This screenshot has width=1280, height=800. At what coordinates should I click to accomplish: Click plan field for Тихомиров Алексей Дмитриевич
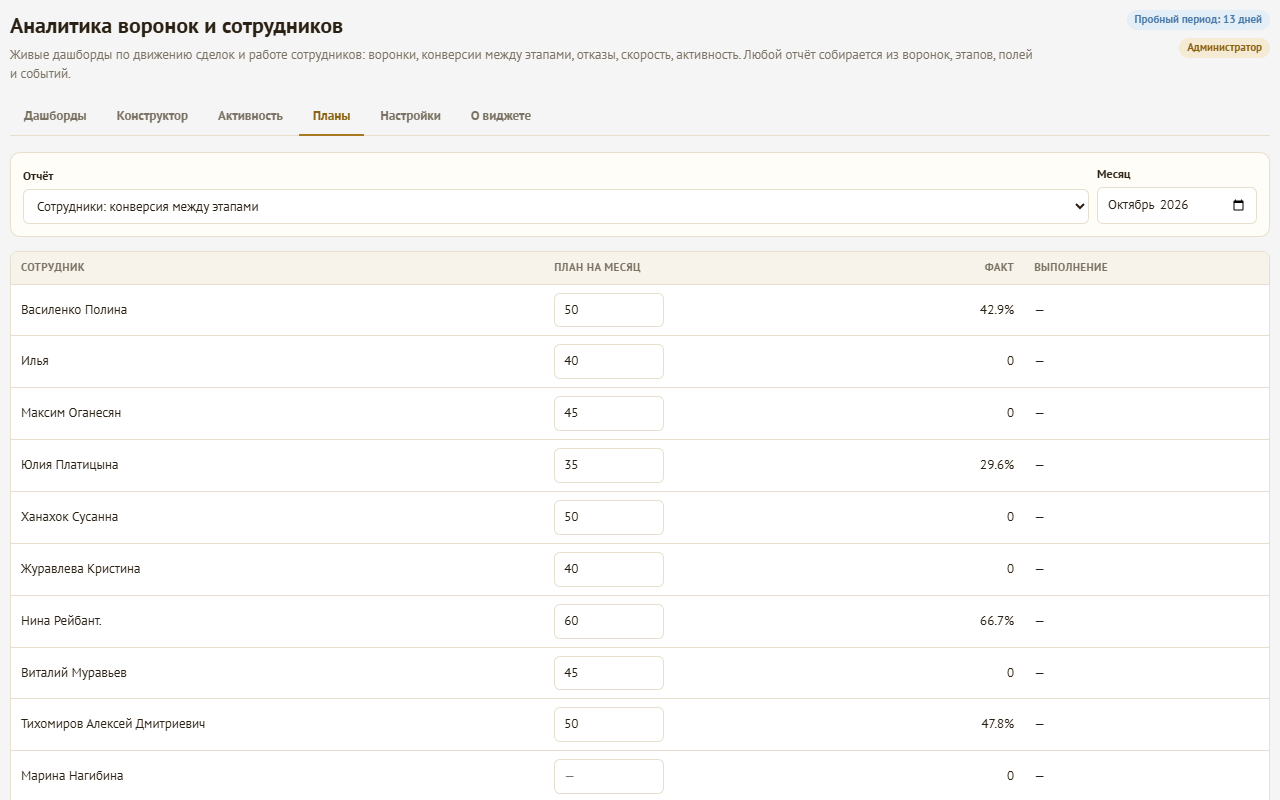tap(609, 724)
